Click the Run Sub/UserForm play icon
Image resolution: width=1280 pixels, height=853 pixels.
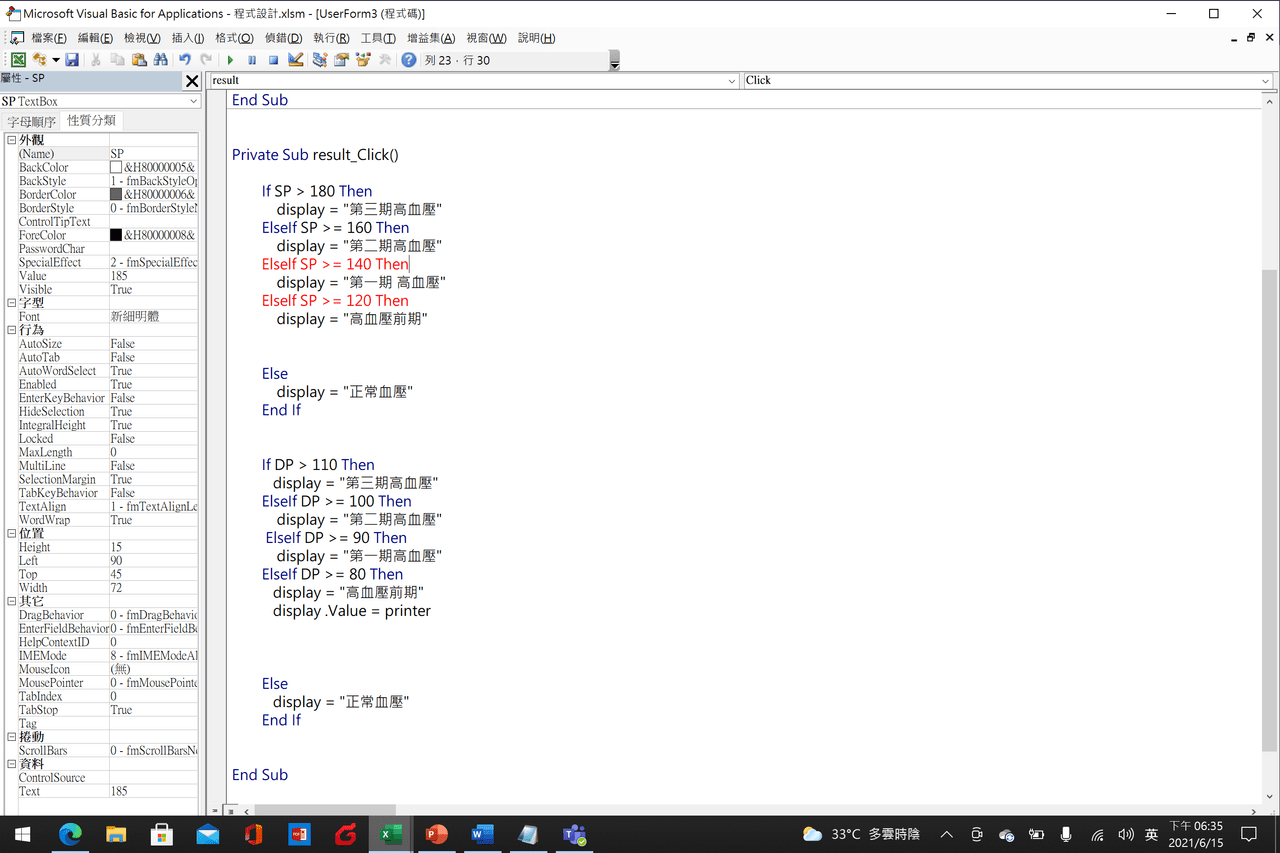[230, 60]
